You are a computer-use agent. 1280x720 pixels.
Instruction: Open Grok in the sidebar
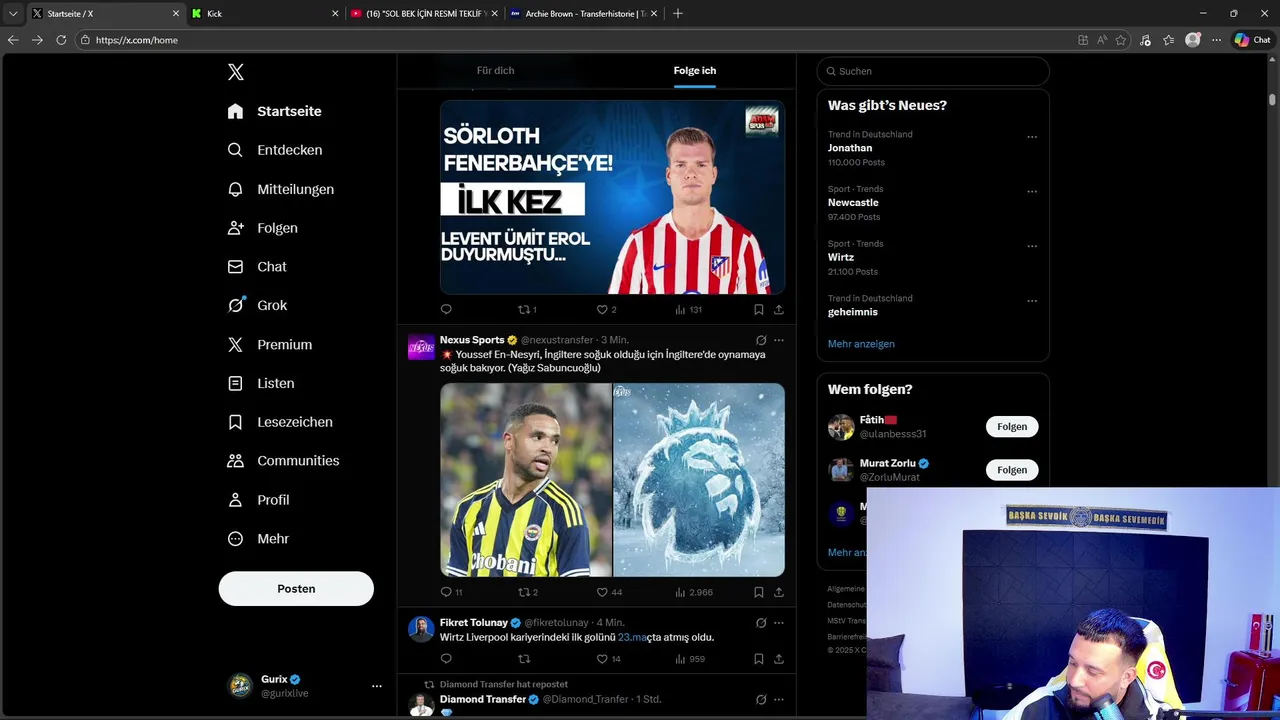[257, 306]
